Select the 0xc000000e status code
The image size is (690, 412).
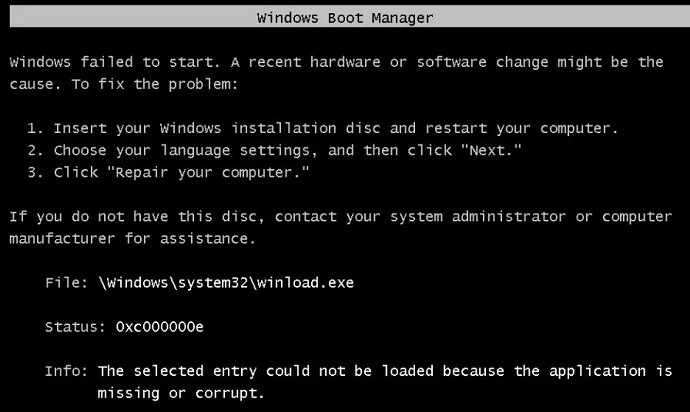pos(159,327)
